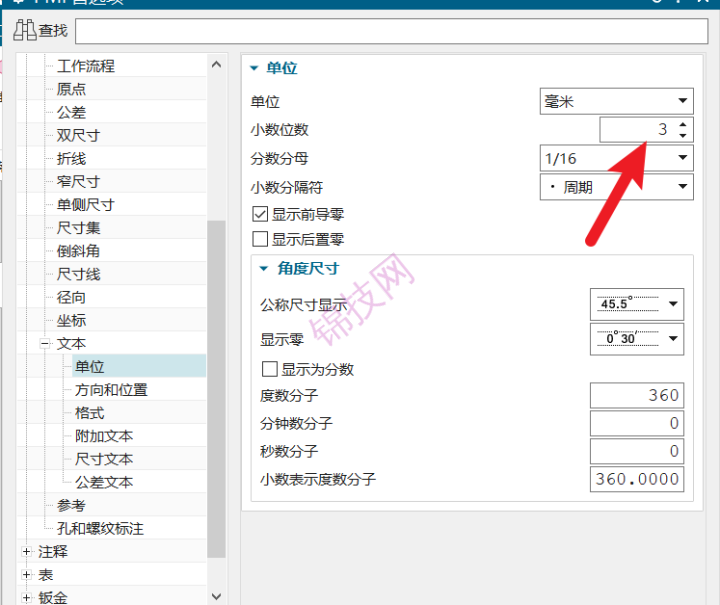
Task: Click tree scrollbar down arrow
Action: tap(216, 596)
